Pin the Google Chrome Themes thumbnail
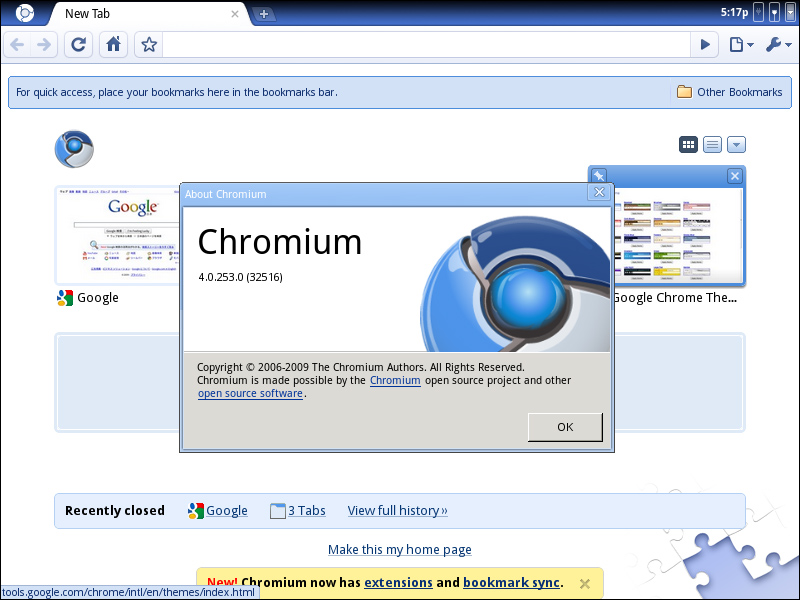The height and width of the screenshot is (600, 800). coord(598,174)
